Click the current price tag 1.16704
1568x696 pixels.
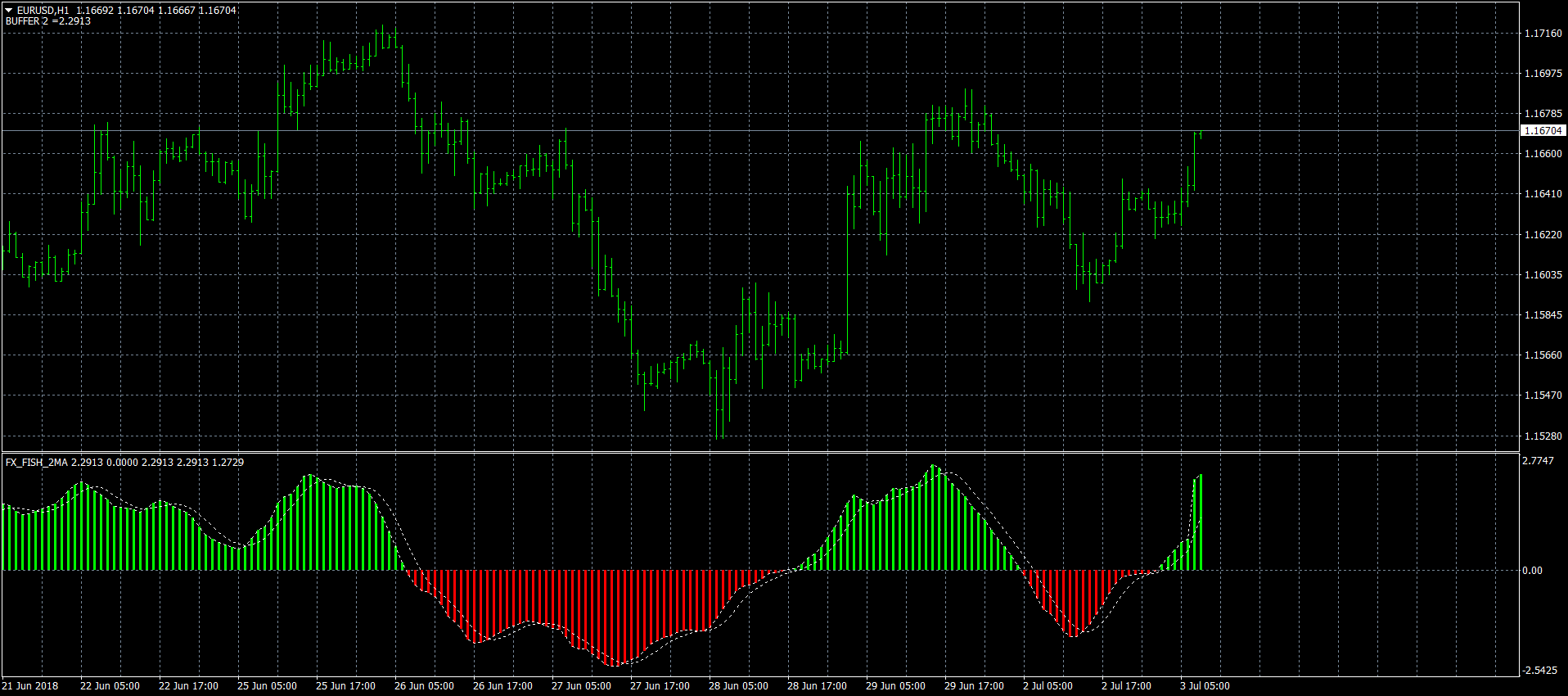tap(1543, 131)
